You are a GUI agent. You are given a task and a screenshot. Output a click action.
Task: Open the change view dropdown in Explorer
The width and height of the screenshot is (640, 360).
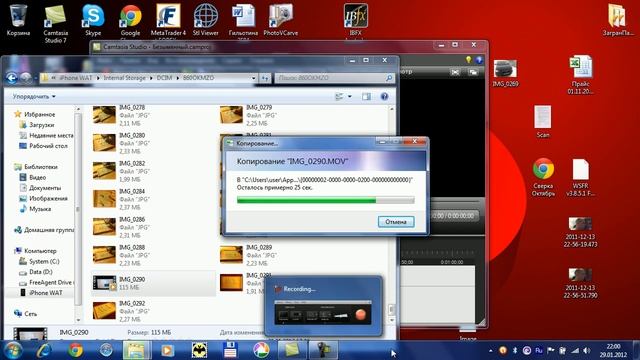tap(349, 96)
